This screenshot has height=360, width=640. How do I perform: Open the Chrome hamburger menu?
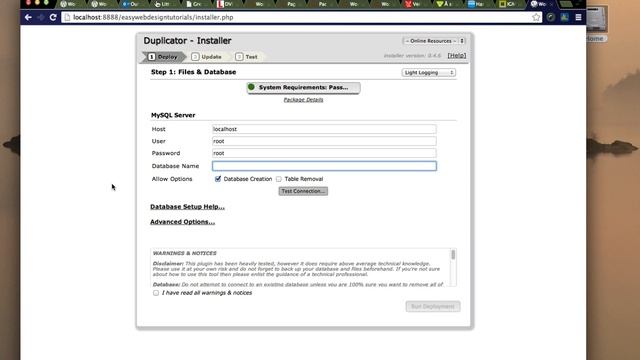pyautogui.click(x=578, y=18)
